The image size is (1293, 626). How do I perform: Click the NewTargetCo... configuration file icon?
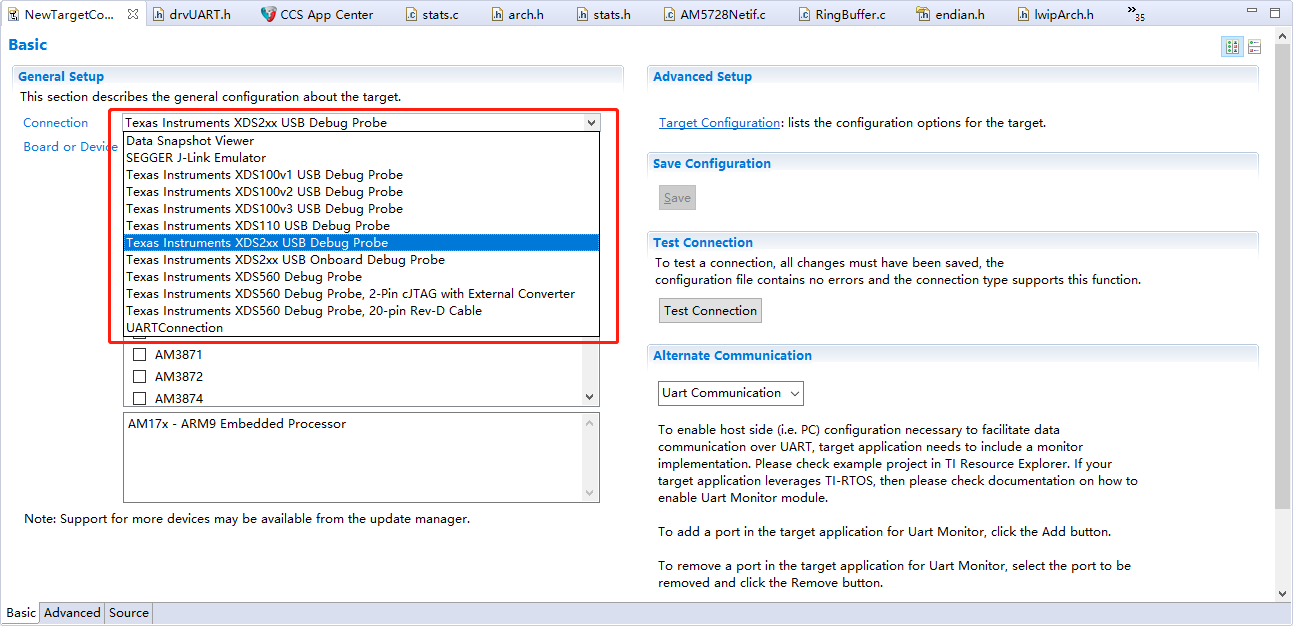click(12, 15)
